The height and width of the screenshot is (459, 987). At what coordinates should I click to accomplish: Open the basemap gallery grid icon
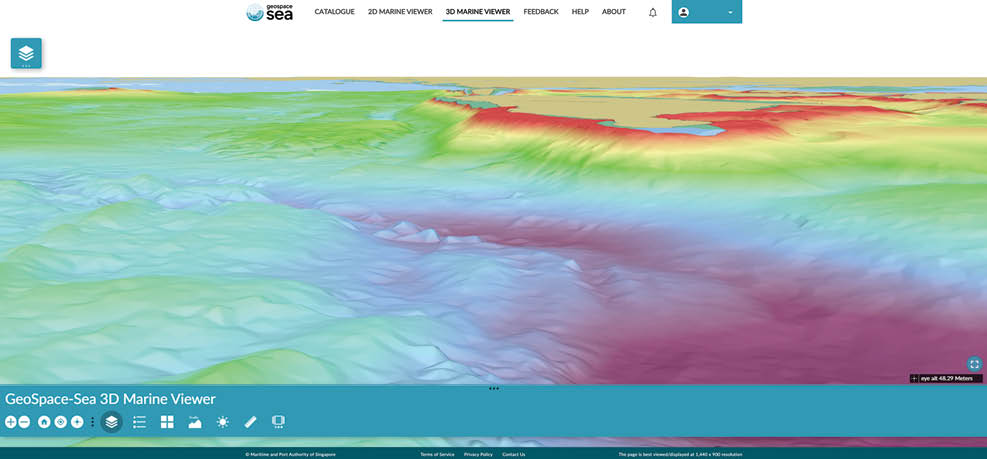click(x=167, y=422)
